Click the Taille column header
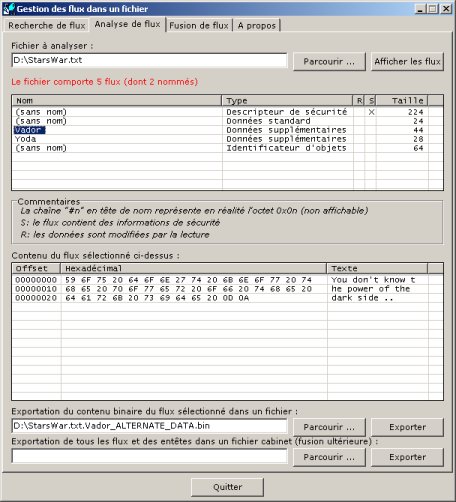This screenshot has height=502, width=456. [x=402, y=100]
